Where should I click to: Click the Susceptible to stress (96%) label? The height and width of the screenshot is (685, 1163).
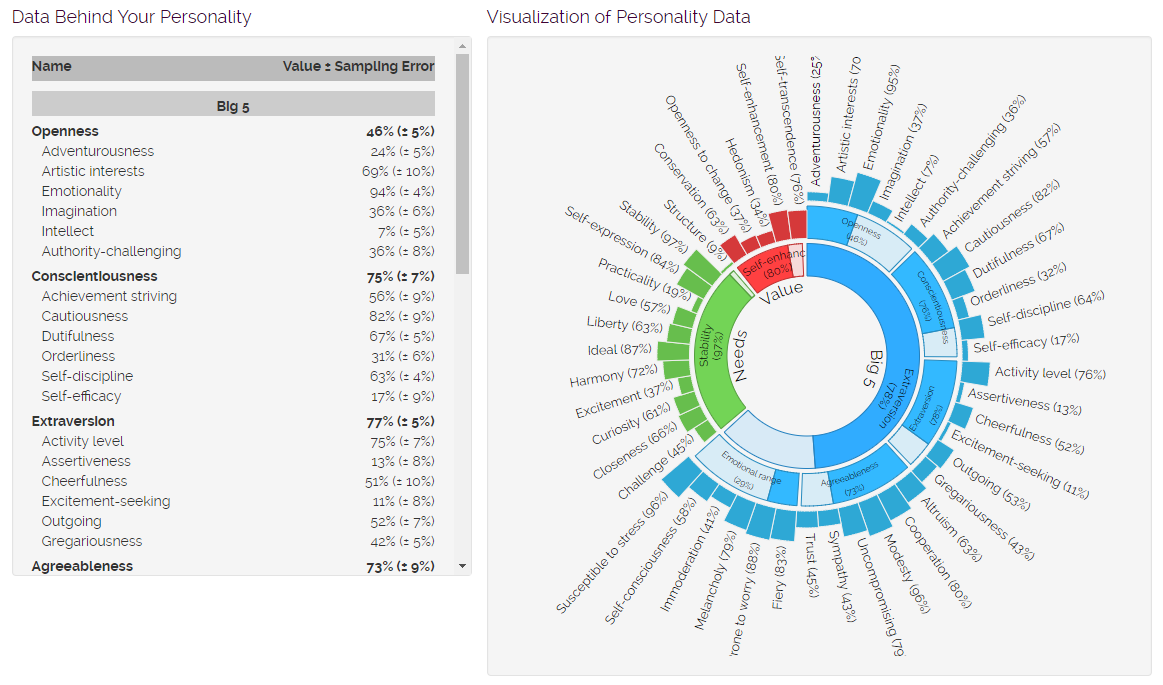tap(612, 553)
